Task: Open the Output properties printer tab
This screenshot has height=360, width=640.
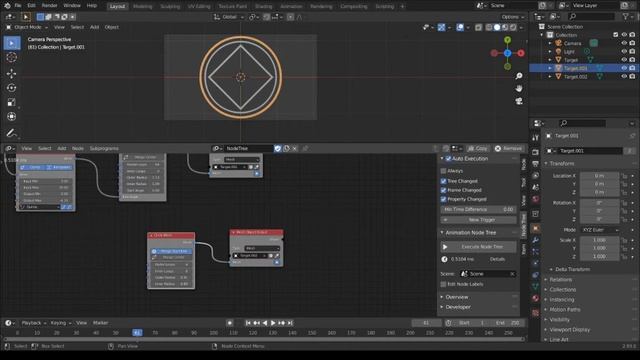Action: pos(536,164)
